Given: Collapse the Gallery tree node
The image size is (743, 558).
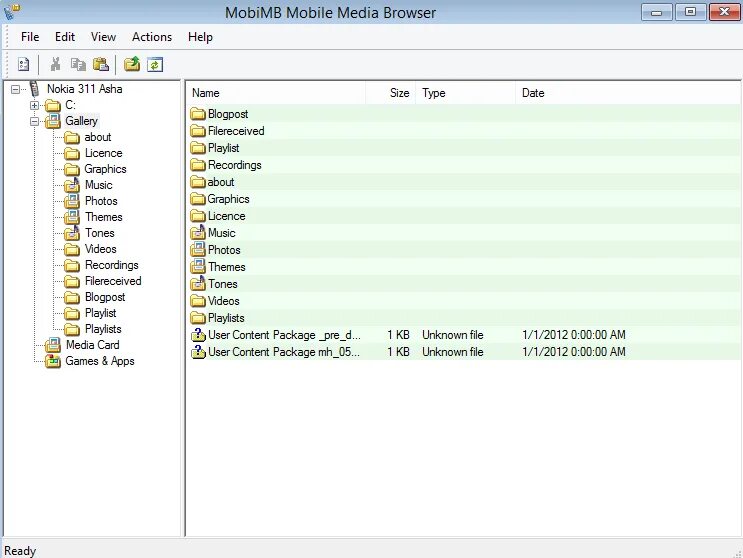Looking at the screenshot, I should click(34, 121).
